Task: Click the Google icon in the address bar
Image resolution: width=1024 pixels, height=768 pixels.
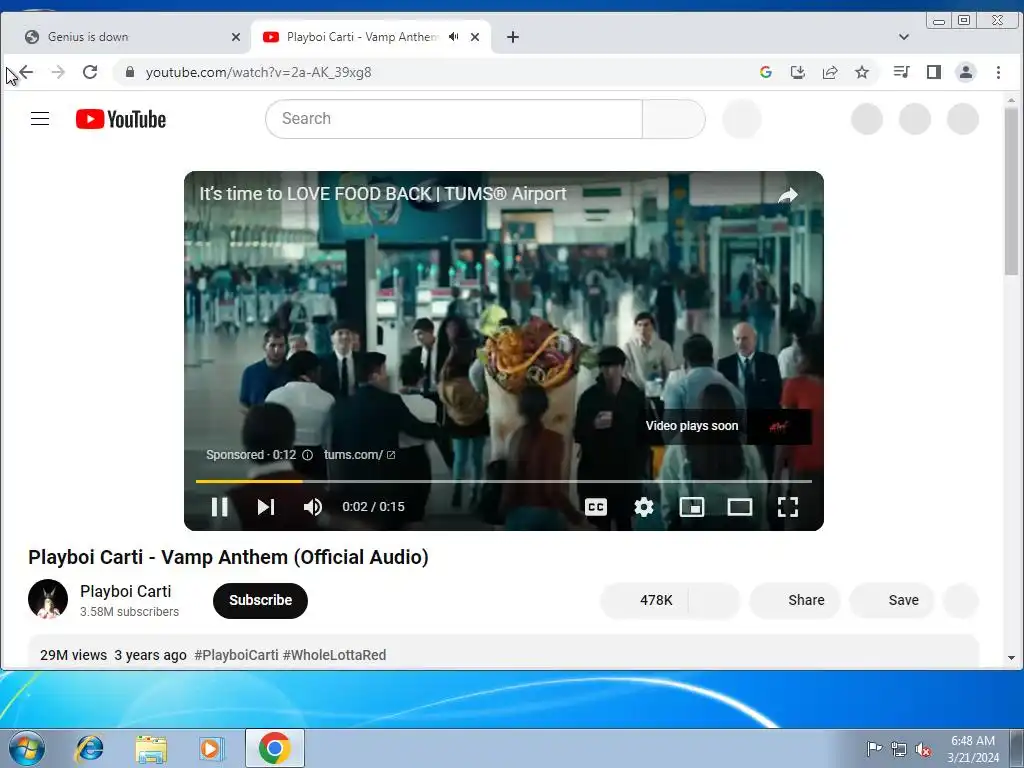Action: coord(766,72)
